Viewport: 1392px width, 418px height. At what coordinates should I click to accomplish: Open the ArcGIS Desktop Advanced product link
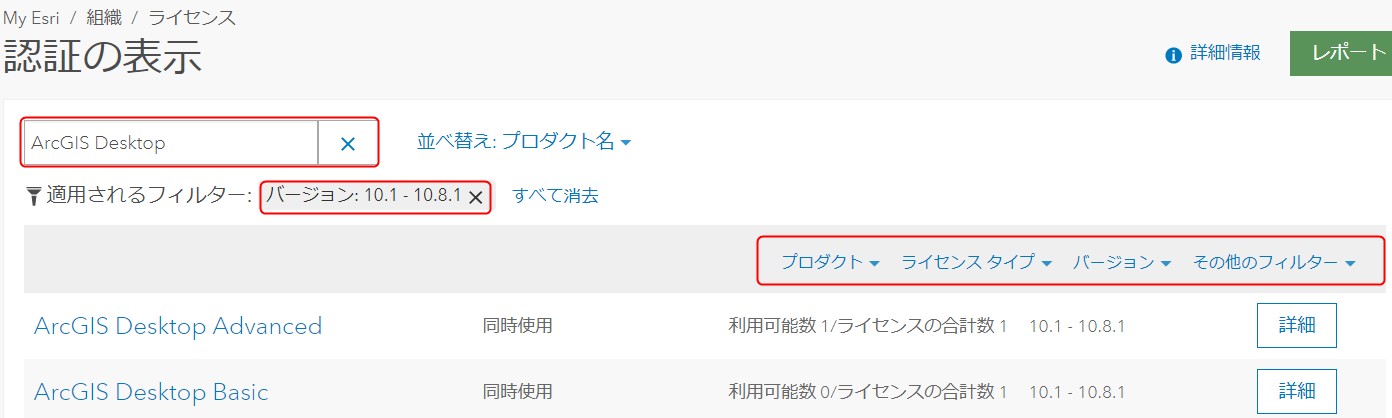point(178,325)
